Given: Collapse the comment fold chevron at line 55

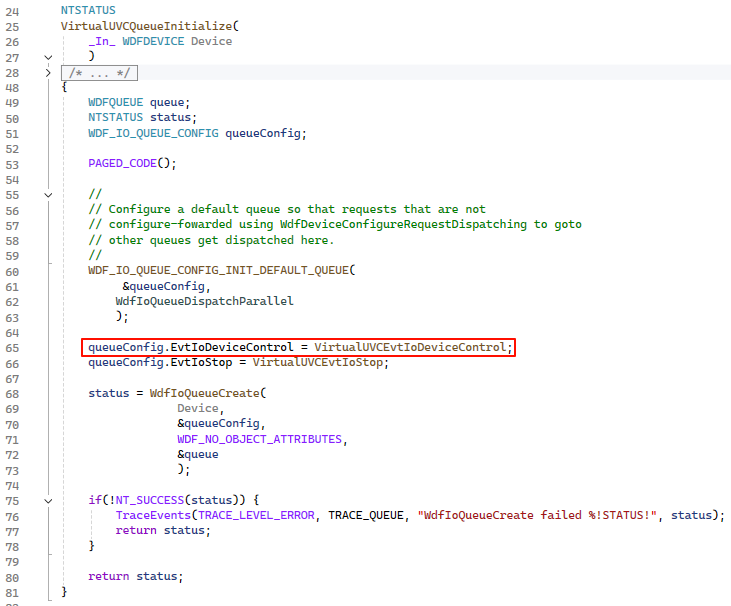Looking at the screenshot, I should click(x=48, y=195).
